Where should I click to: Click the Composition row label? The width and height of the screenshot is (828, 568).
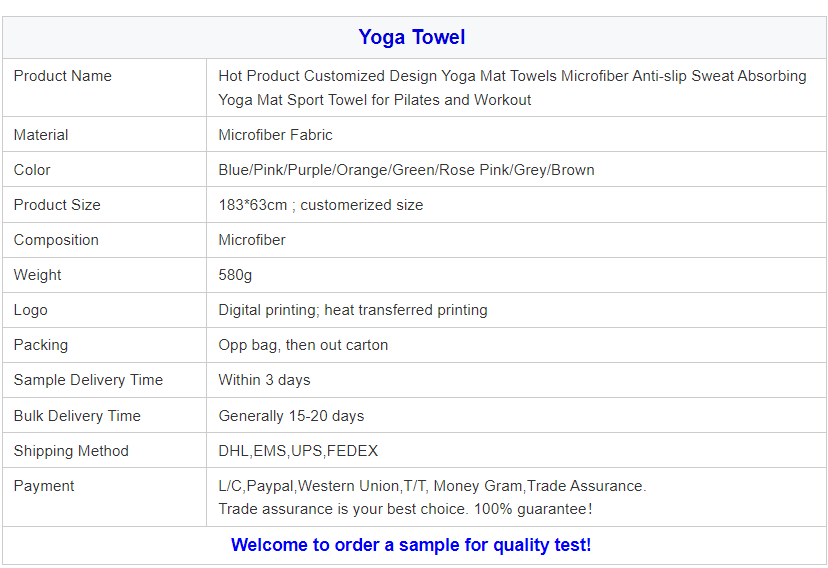coord(56,240)
